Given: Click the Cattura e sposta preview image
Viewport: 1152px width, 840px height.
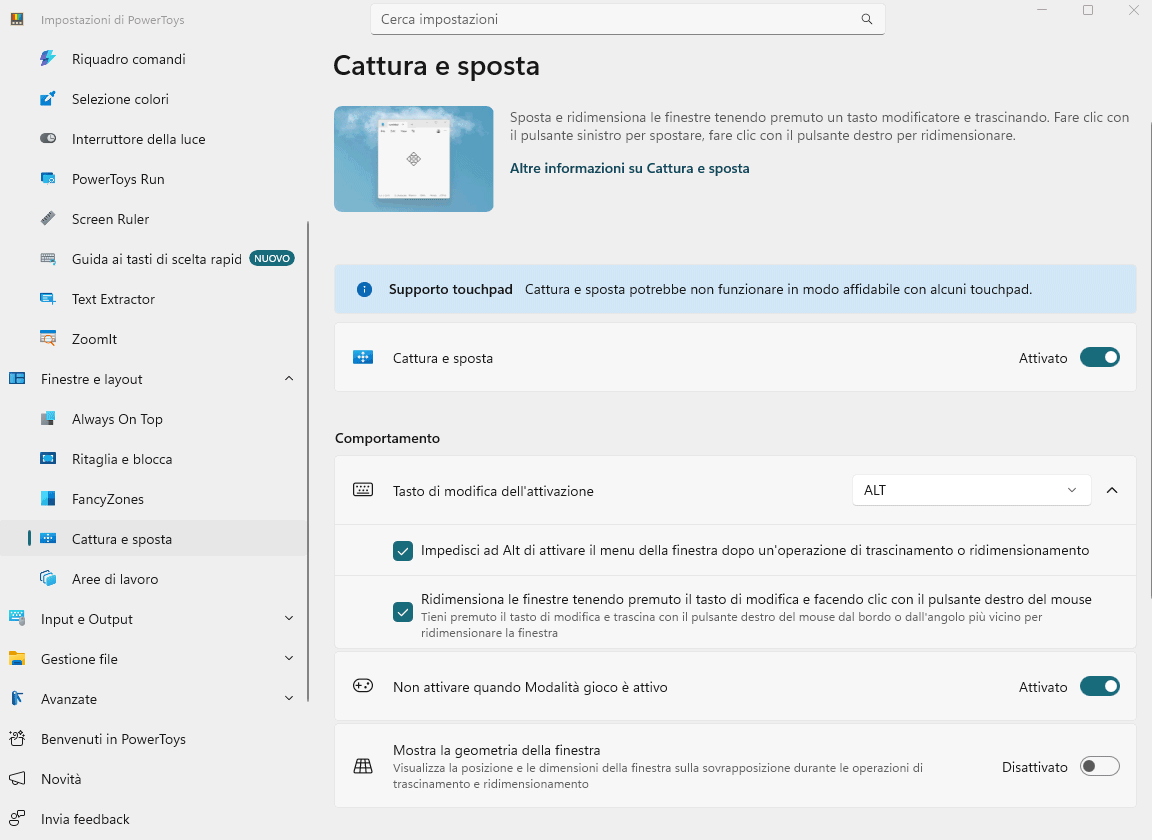Looking at the screenshot, I should coord(414,159).
